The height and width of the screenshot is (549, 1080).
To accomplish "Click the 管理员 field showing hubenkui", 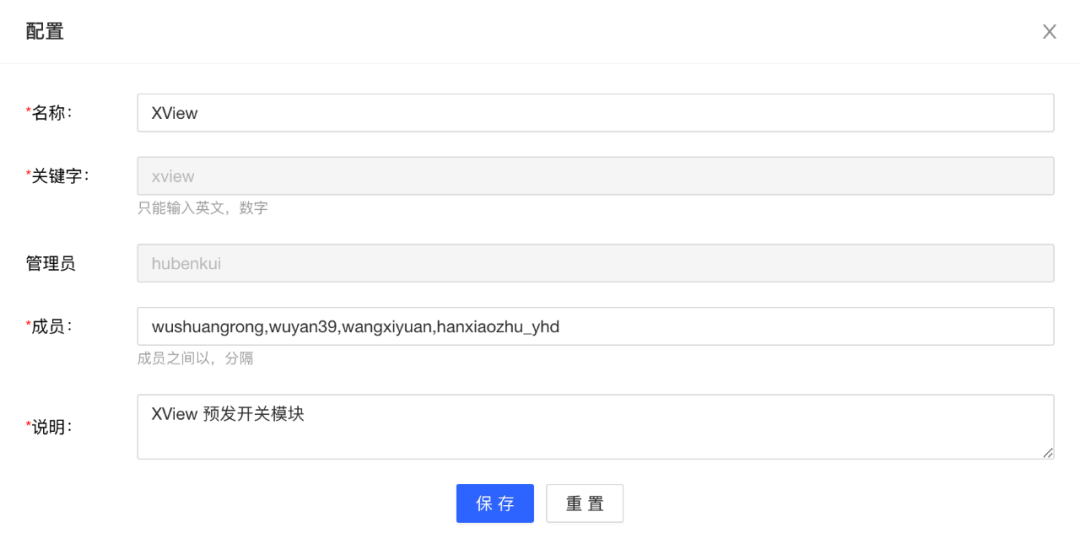I will (595, 263).
